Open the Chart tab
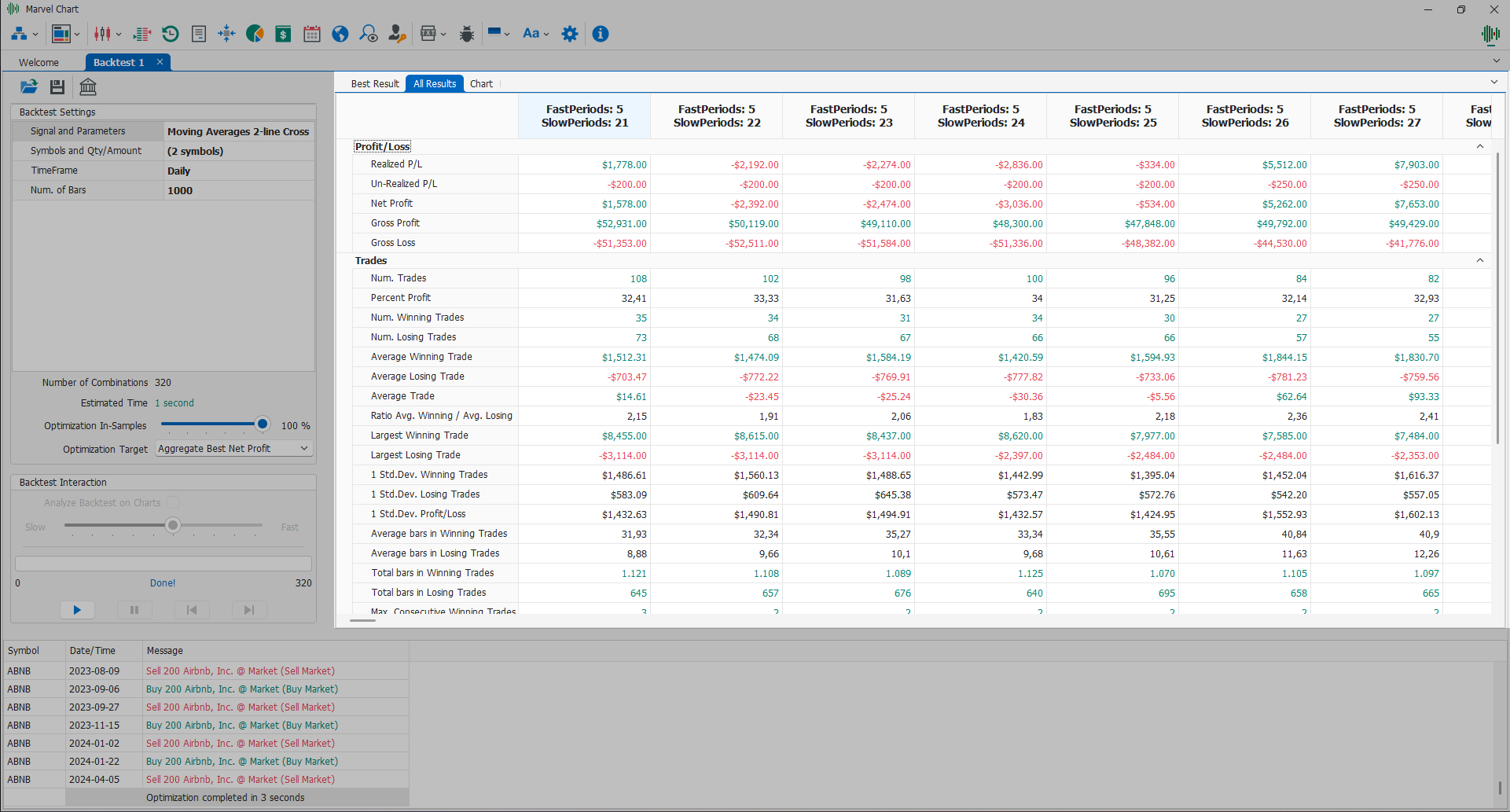The width and height of the screenshot is (1510, 812). [481, 83]
